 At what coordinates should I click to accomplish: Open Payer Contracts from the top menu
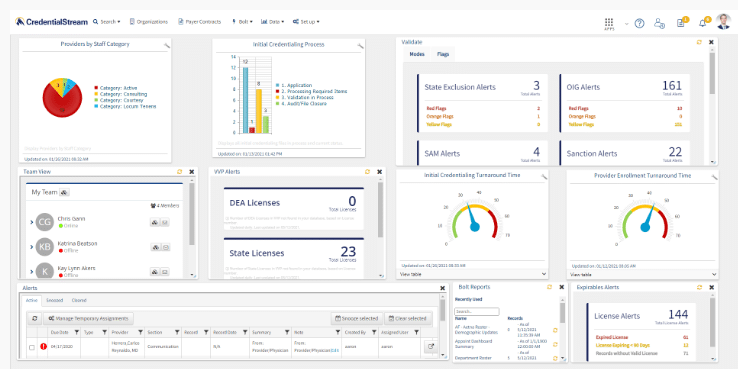coord(200,22)
